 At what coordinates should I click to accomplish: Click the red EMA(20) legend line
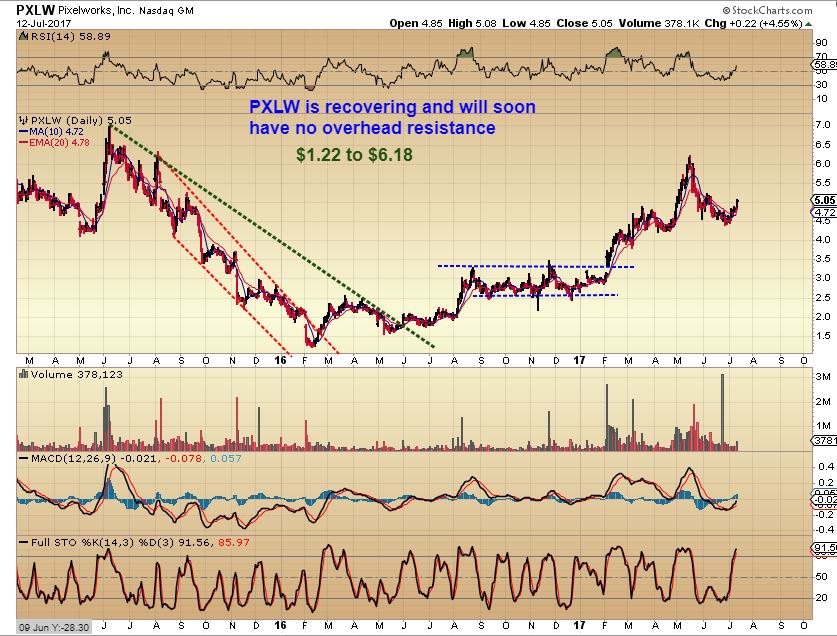23,143
